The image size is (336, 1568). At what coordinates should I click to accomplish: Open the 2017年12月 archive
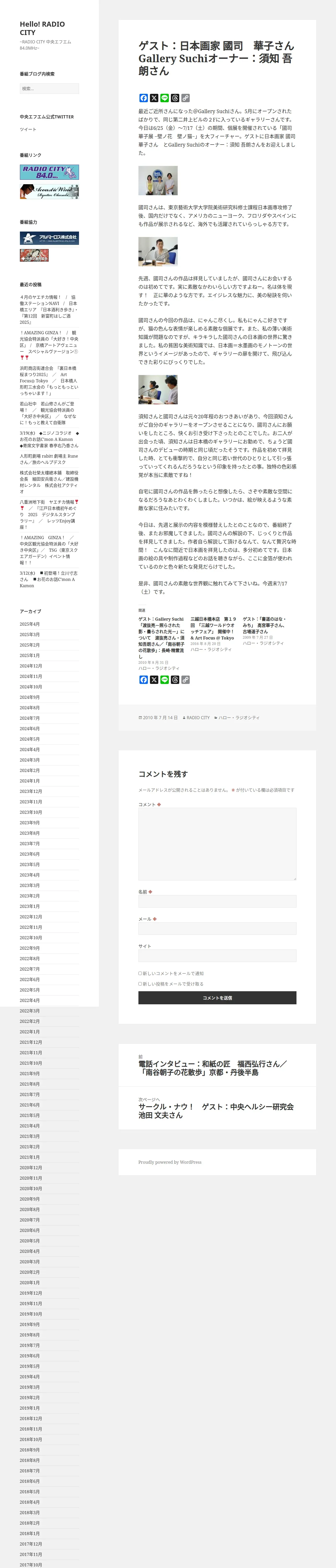click(31, 1544)
